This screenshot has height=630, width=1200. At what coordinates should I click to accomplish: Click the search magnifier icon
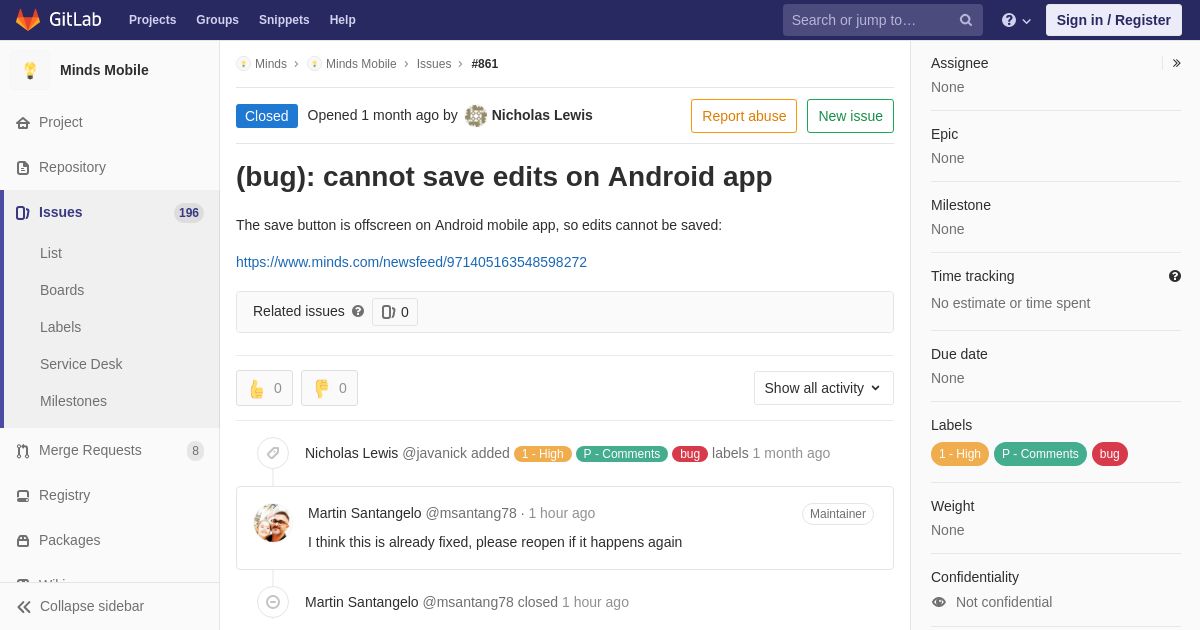point(965,20)
